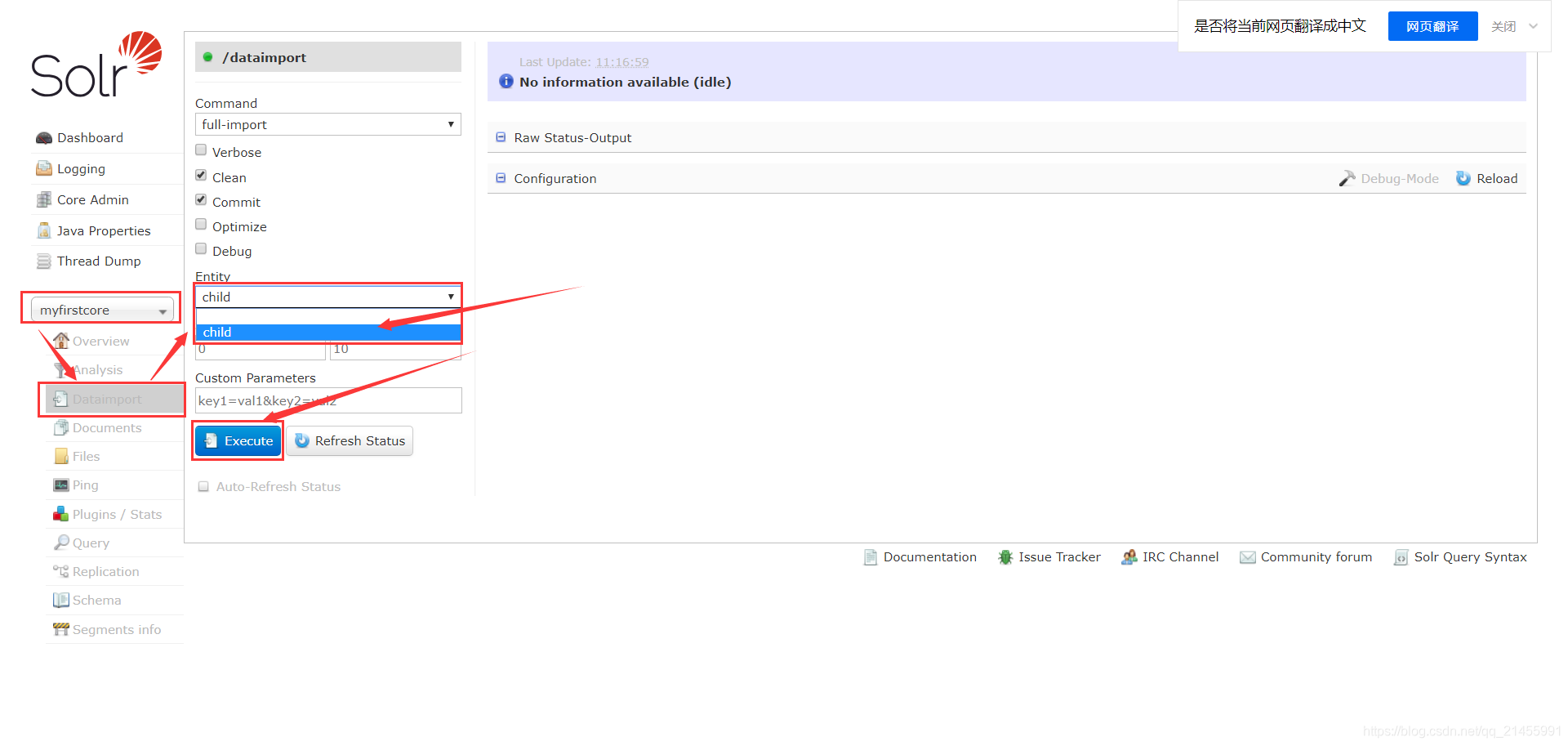Click the Documentation page icon

point(871,557)
